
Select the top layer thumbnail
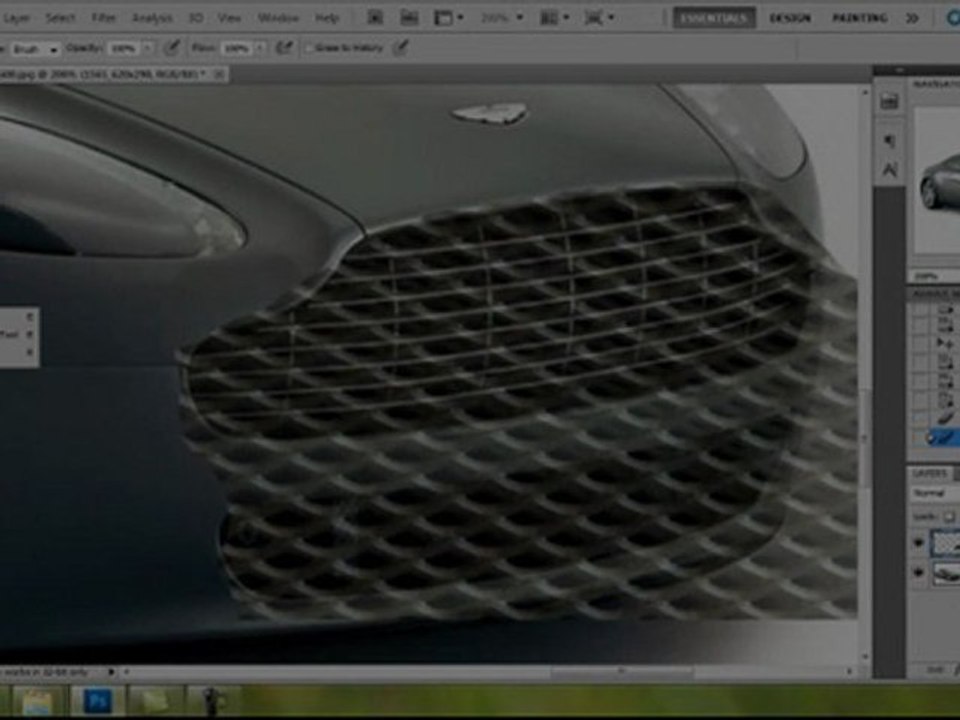pos(945,544)
